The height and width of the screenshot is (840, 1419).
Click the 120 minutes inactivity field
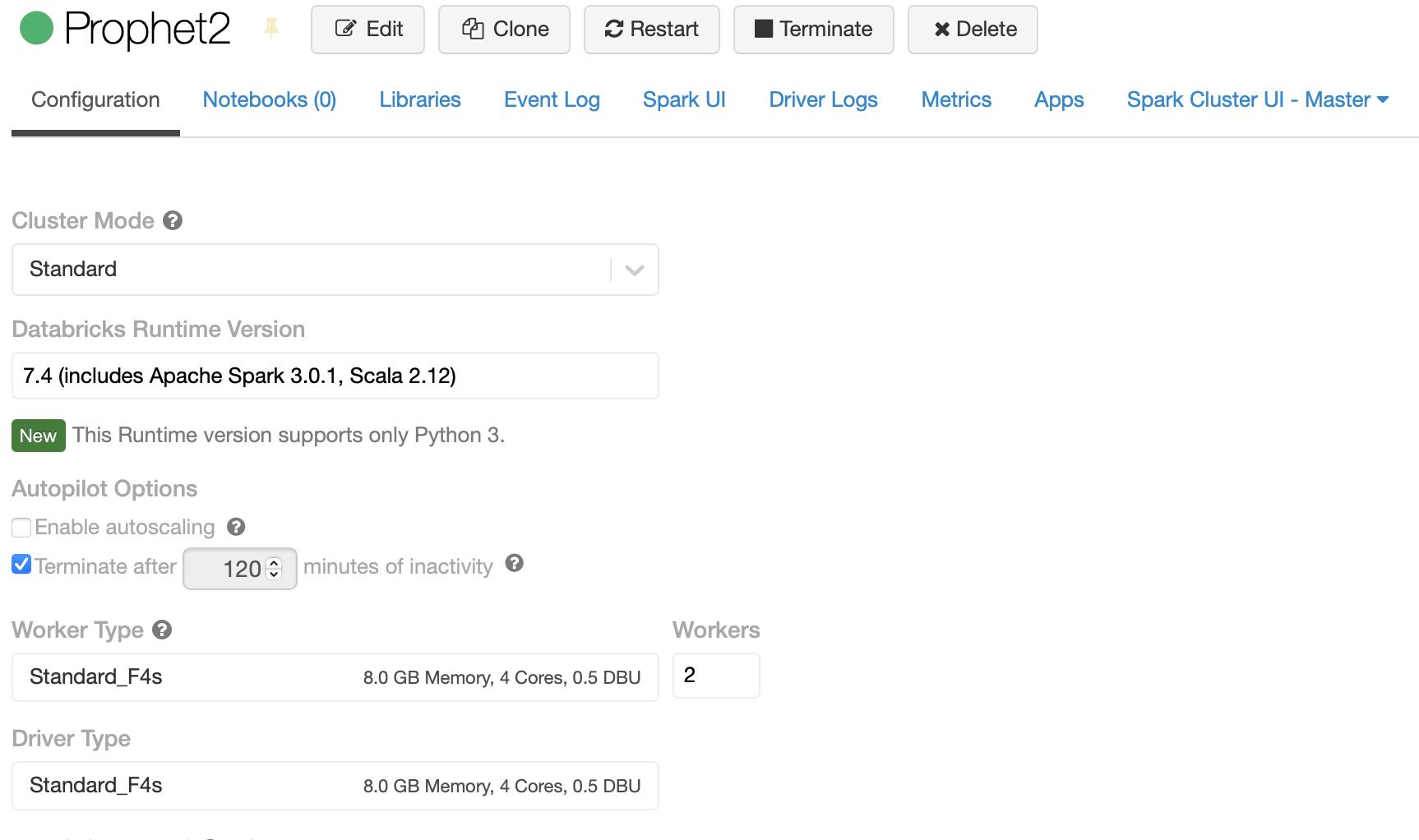click(x=240, y=569)
